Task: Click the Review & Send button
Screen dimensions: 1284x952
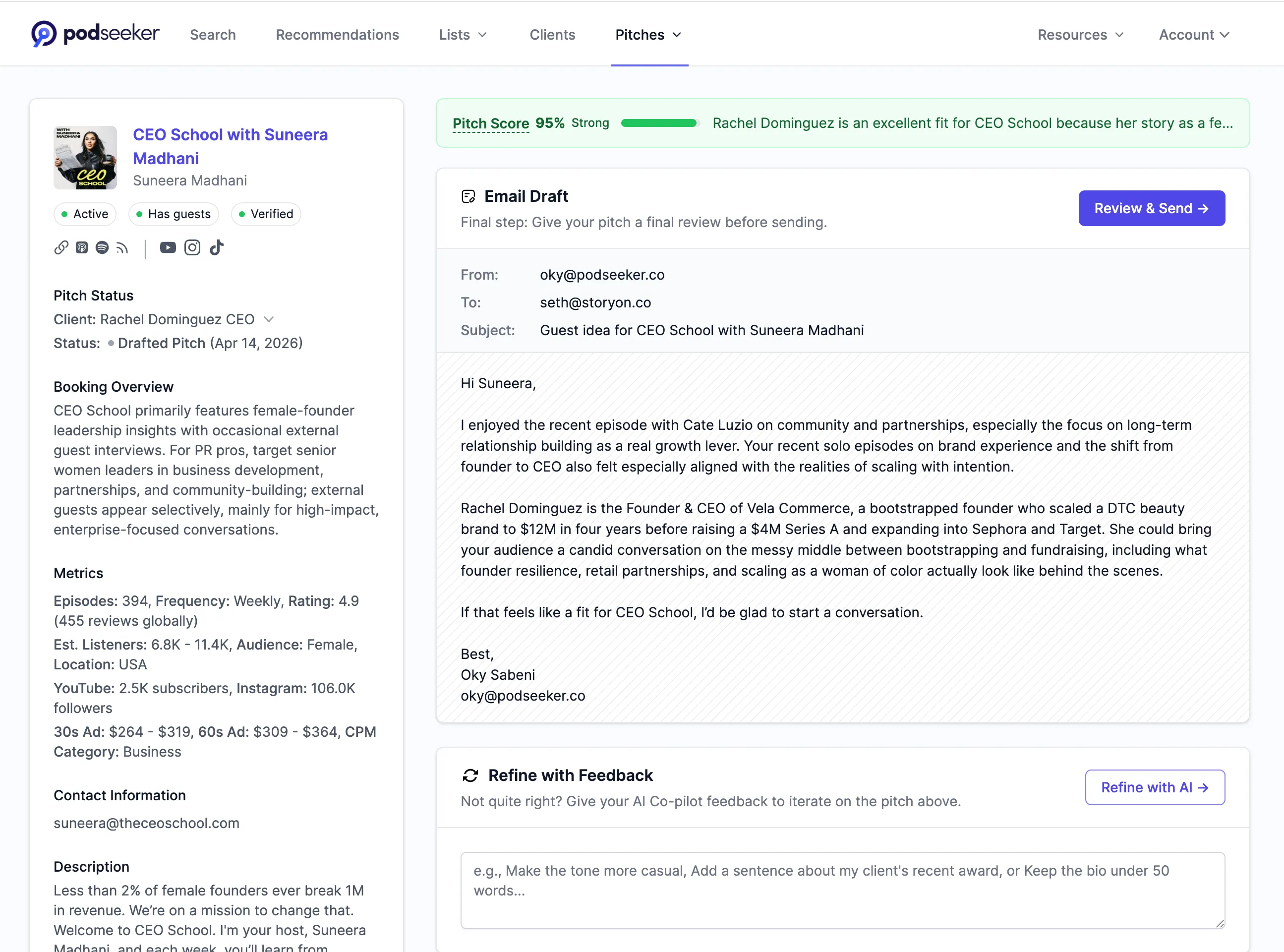Action: point(1151,208)
